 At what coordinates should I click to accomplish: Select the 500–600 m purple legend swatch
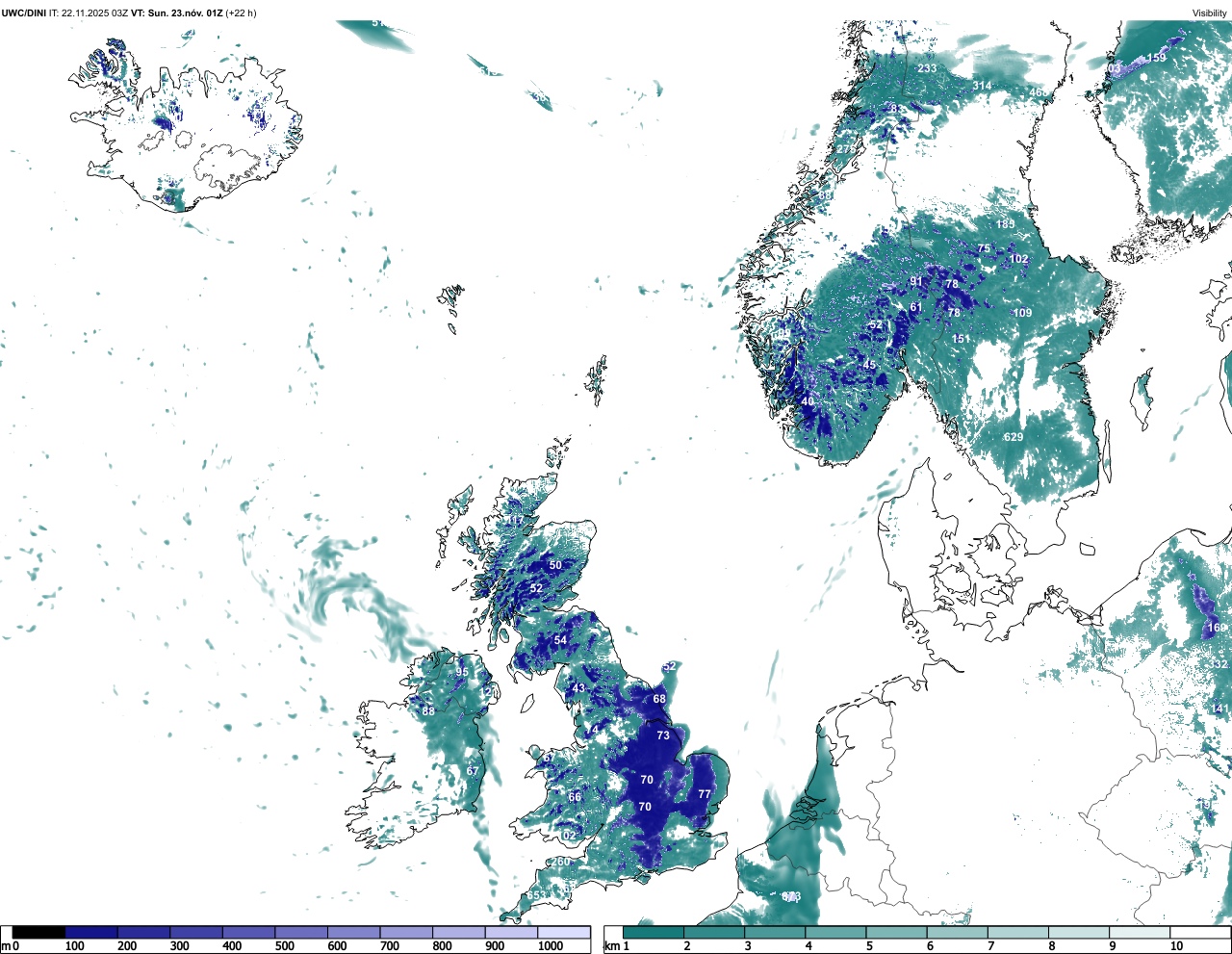point(301,932)
